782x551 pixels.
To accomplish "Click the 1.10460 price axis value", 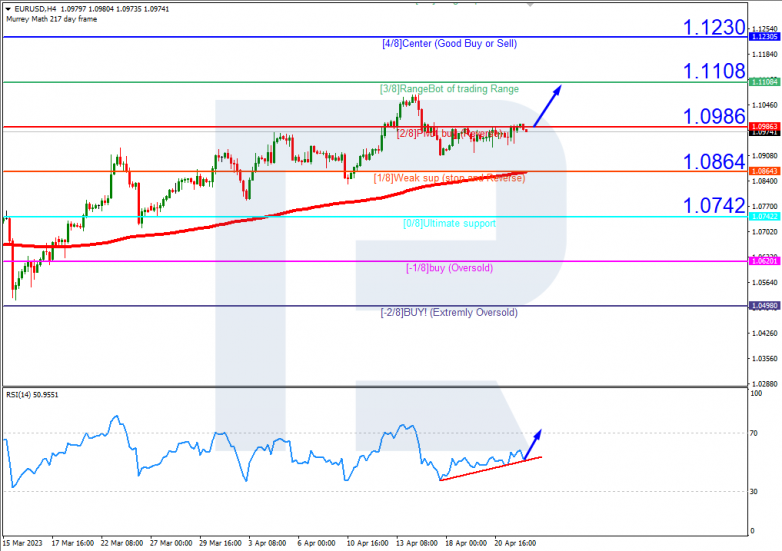I will coord(765,105).
